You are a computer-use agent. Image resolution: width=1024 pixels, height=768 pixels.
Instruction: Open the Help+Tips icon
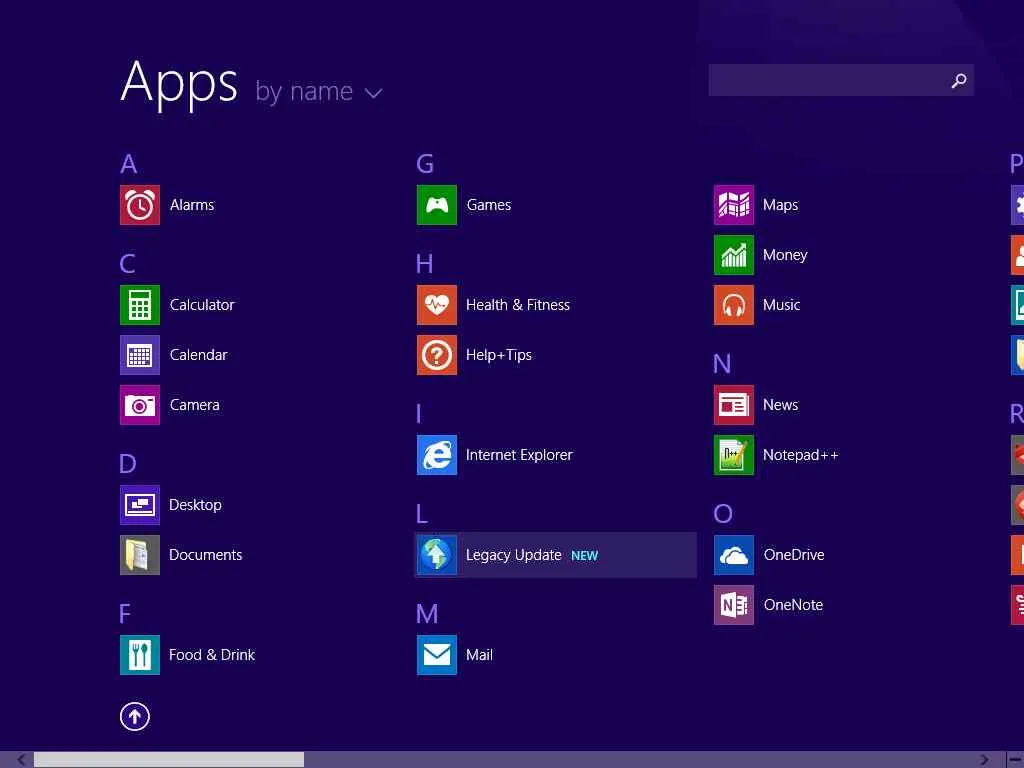[437, 355]
